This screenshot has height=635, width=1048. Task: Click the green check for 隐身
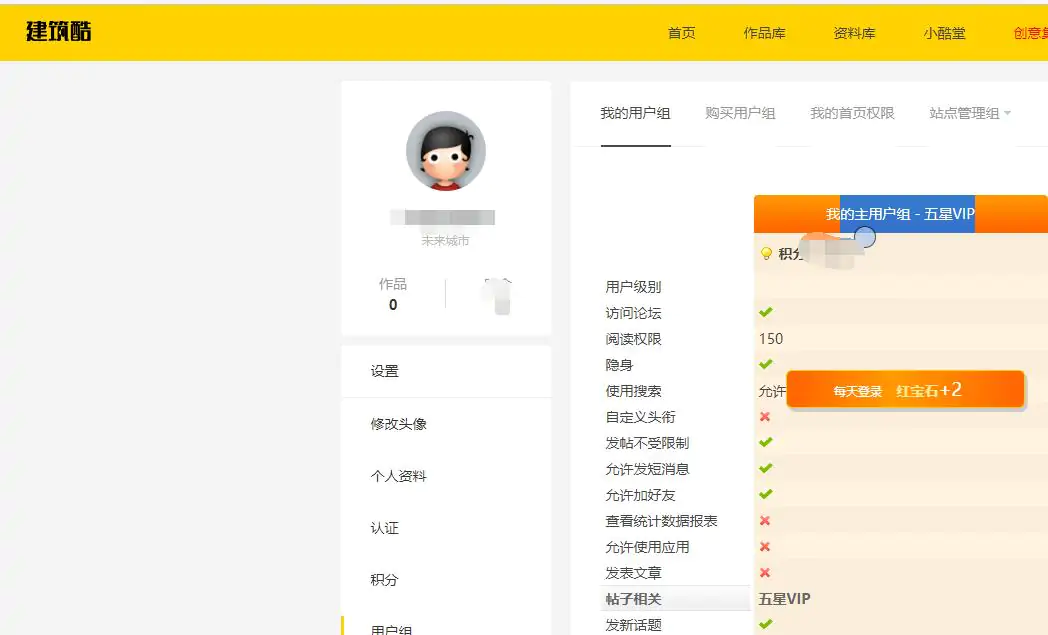click(765, 364)
